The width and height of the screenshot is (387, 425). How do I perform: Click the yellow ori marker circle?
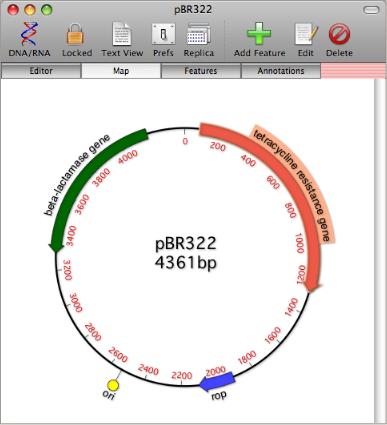click(x=113, y=386)
